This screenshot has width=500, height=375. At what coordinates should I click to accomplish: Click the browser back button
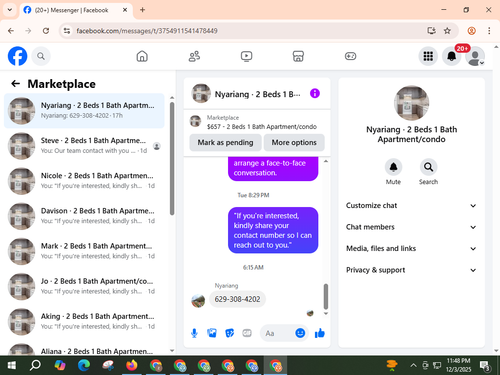(x=11, y=31)
